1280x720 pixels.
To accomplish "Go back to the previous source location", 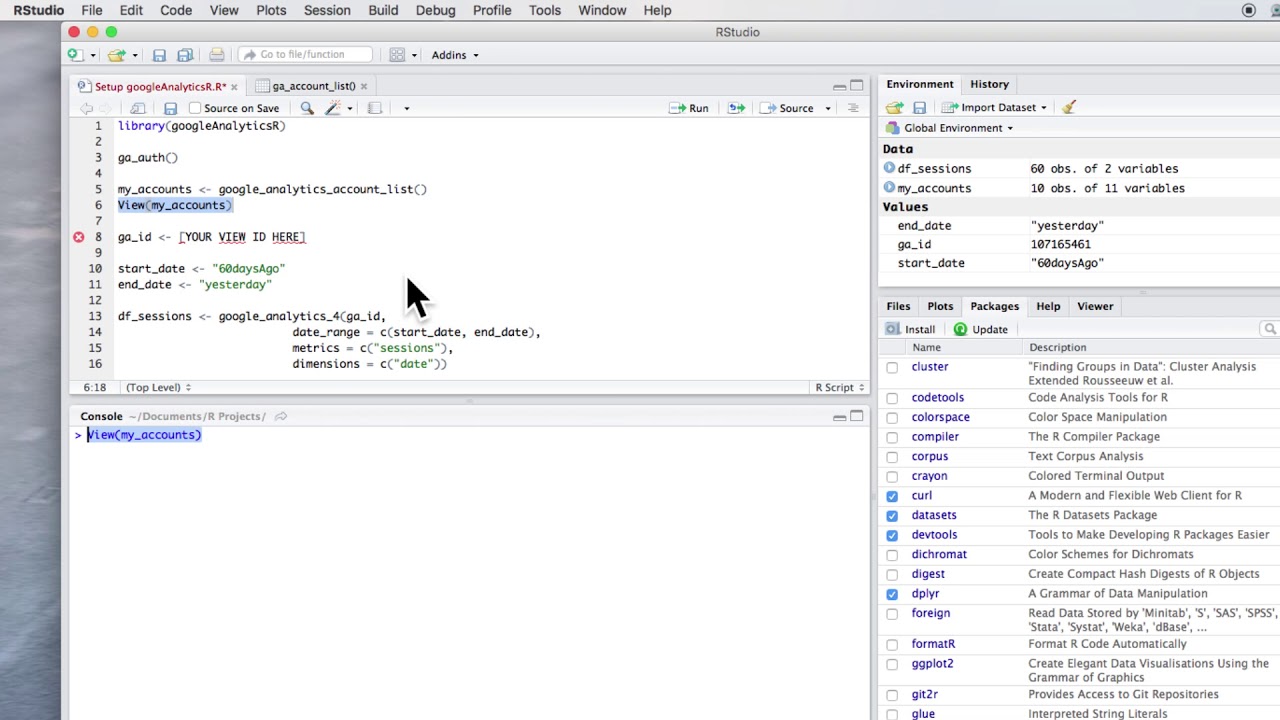I will 86,108.
